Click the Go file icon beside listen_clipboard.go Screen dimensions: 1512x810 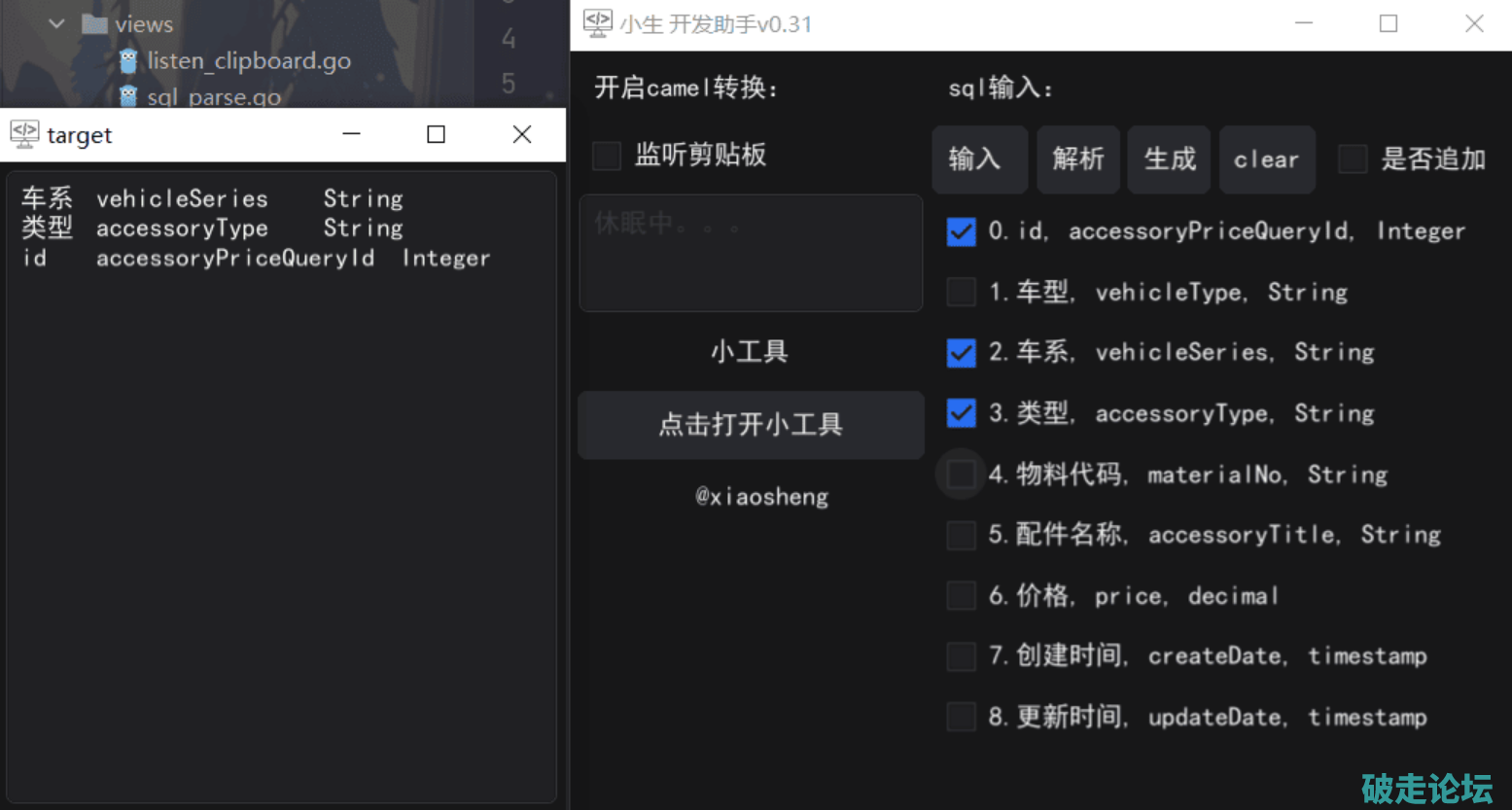tap(128, 61)
